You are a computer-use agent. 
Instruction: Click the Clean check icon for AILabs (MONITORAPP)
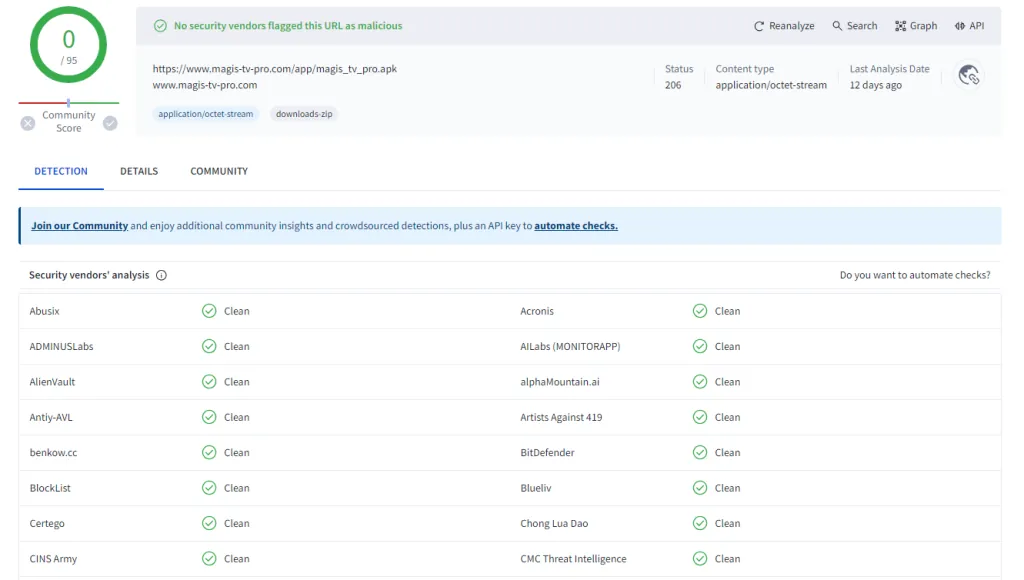700,346
